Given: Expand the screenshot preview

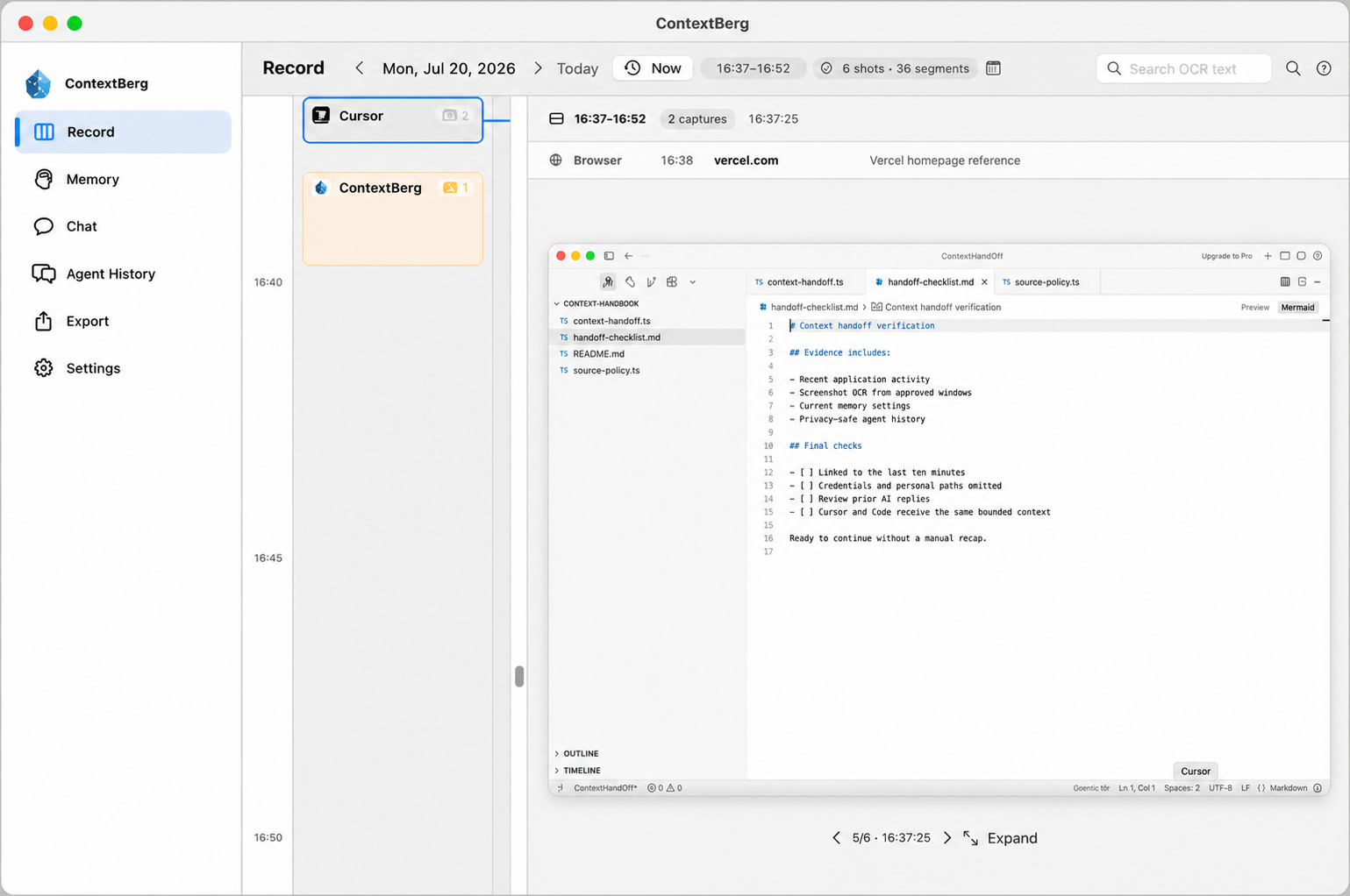Looking at the screenshot, I should (1000, 838).
